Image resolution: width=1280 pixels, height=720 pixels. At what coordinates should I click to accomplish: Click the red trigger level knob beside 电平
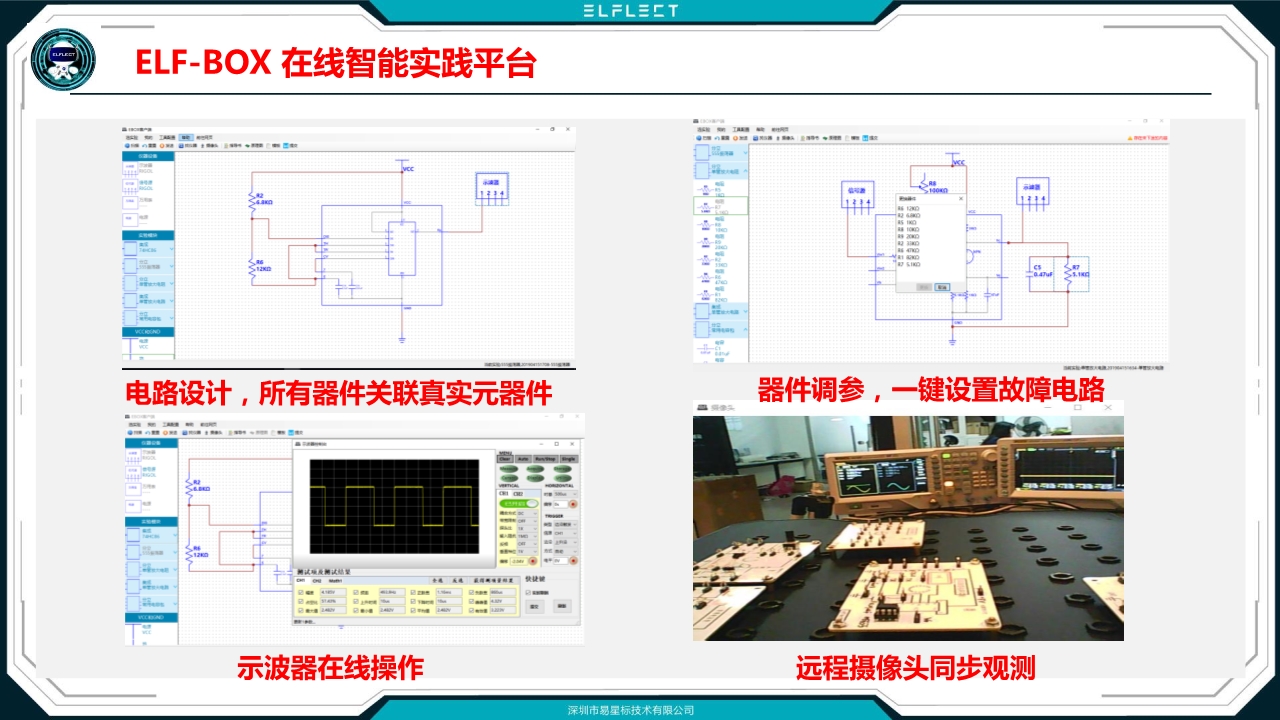[x=573, y=561]
